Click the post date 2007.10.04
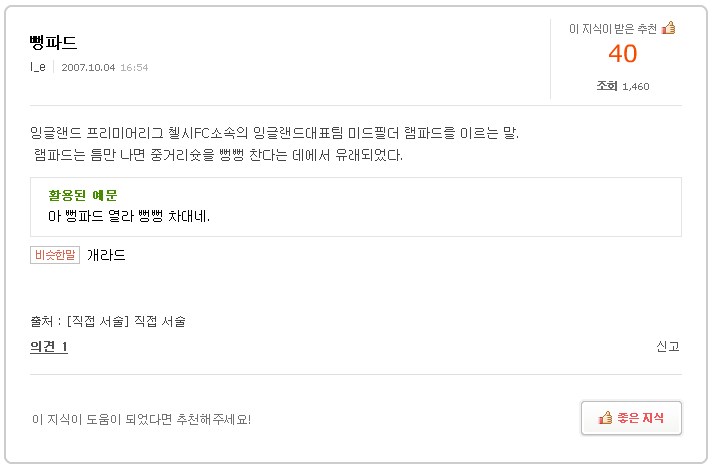 (x=88, y=68)
